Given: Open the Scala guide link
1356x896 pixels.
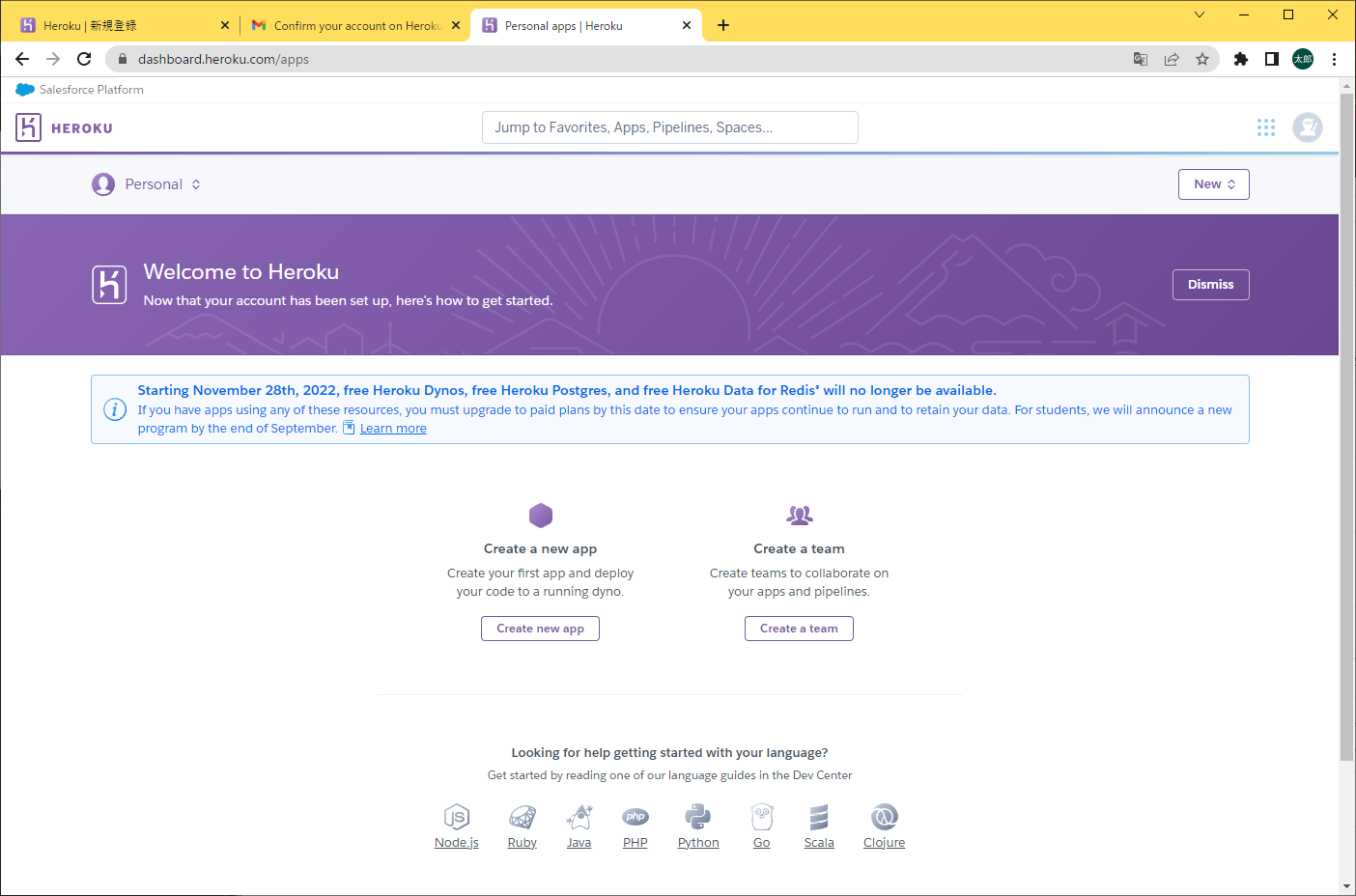Looking at the screenshot, I should tap(819, 843).
